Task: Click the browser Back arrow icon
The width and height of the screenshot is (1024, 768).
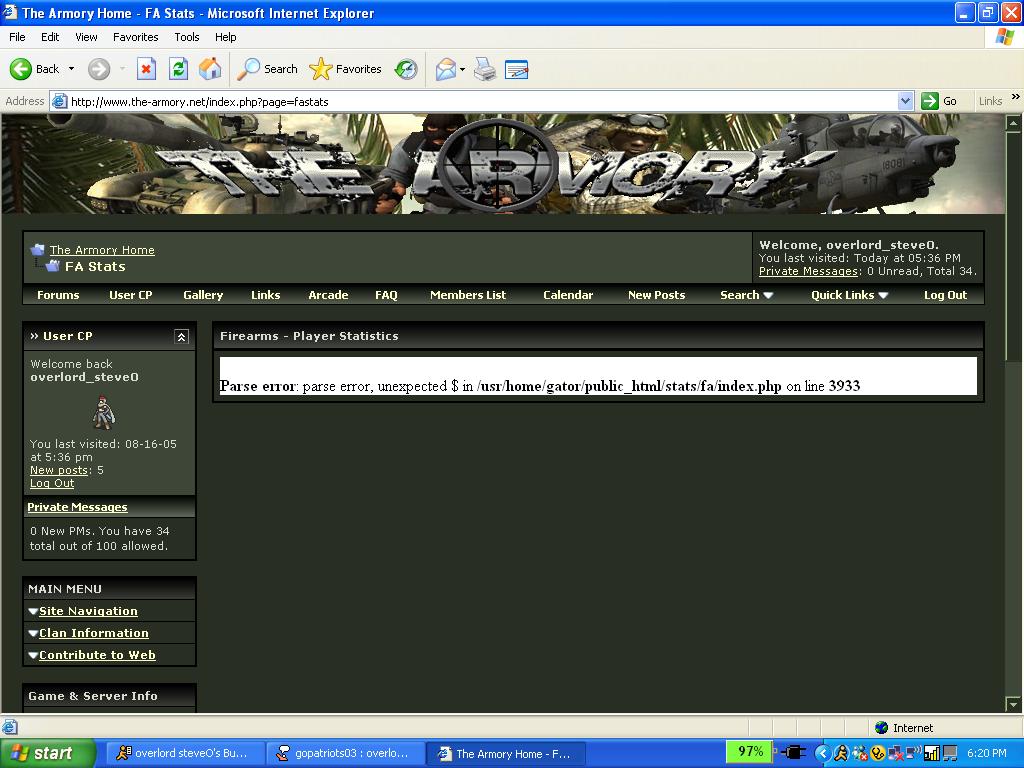Action: point(22,69)
